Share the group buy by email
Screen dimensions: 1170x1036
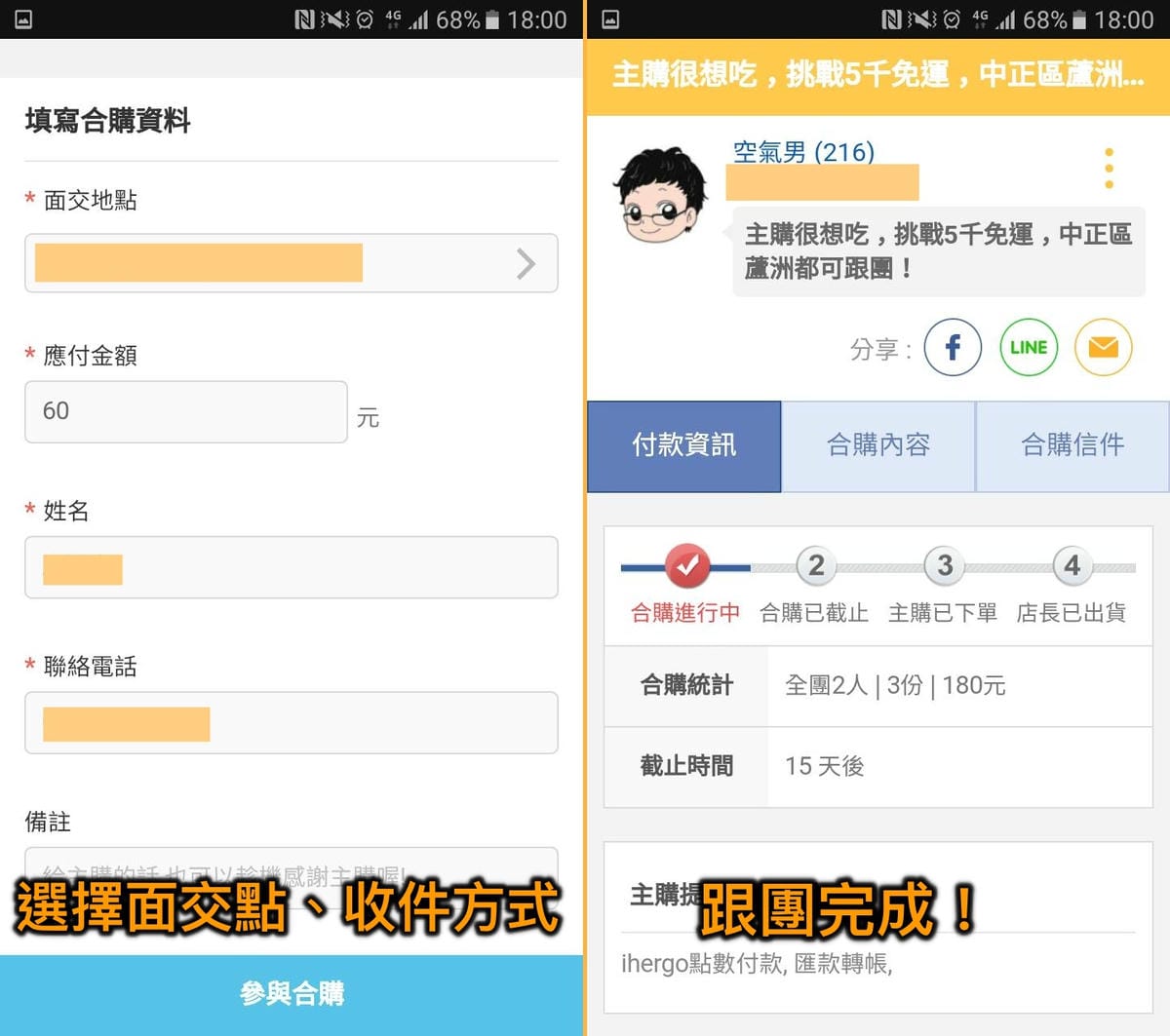(x=1103, y=347)
